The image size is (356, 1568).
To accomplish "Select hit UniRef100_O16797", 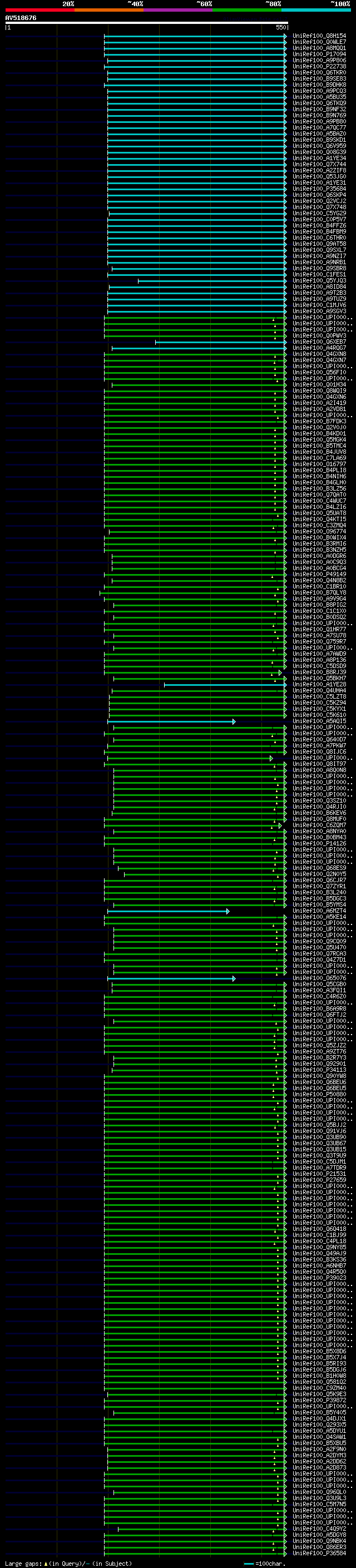I will point(319,464).
